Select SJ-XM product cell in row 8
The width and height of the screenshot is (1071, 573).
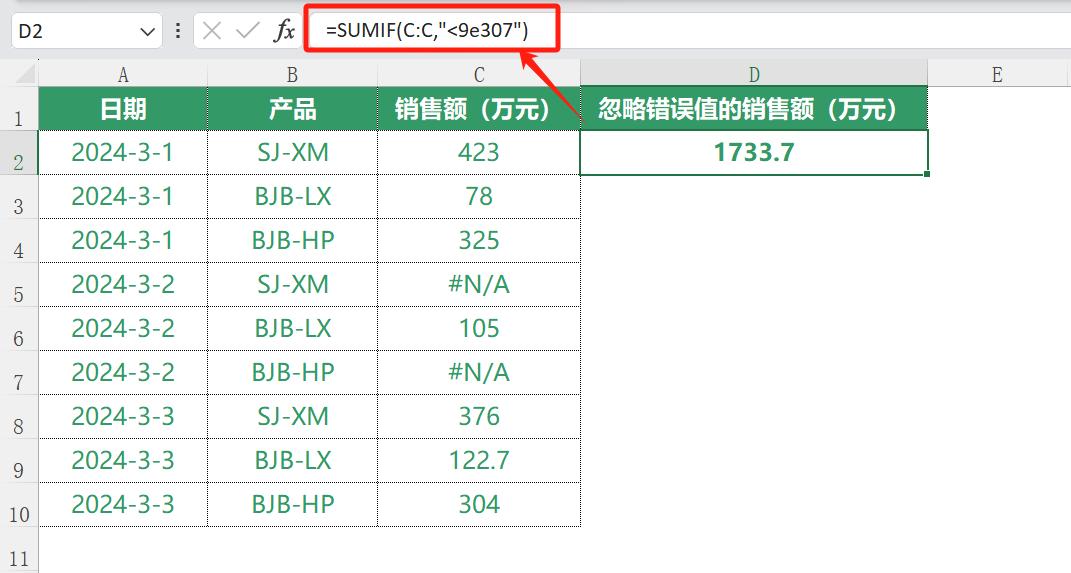pos(292,416)
